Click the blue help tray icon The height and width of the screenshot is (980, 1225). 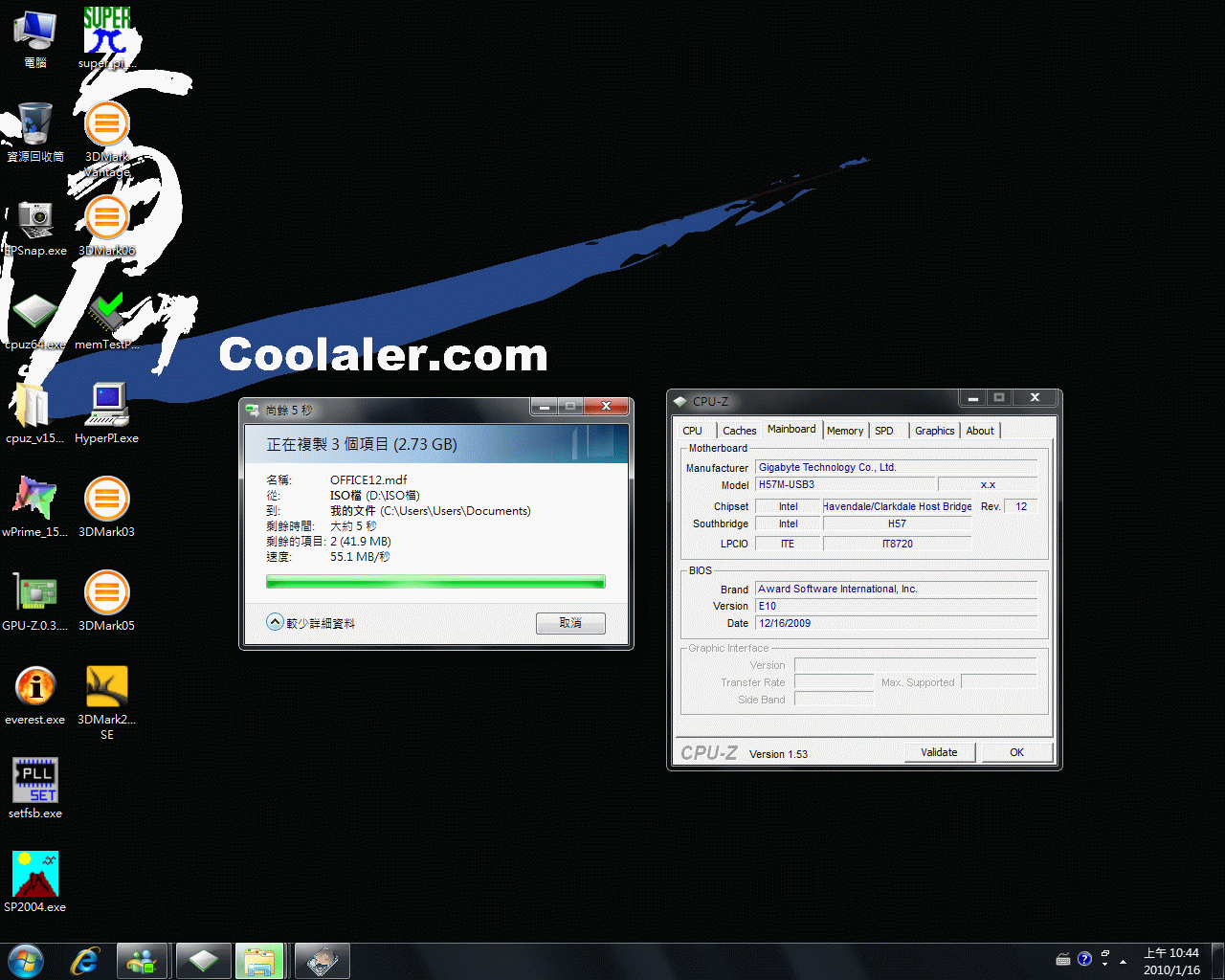coord(1084,959)
